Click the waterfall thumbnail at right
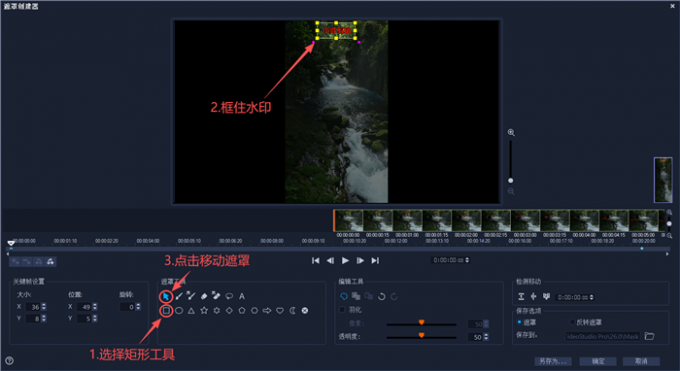This screenshot has height=371, width=680. (663, 180)
